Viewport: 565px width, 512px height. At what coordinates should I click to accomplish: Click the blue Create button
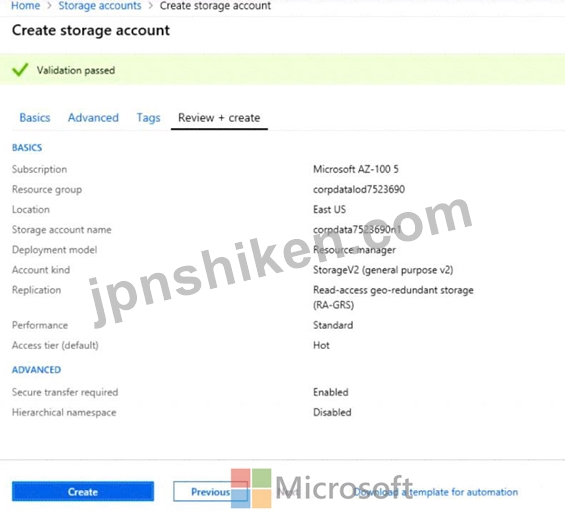(x=83, y=491)
